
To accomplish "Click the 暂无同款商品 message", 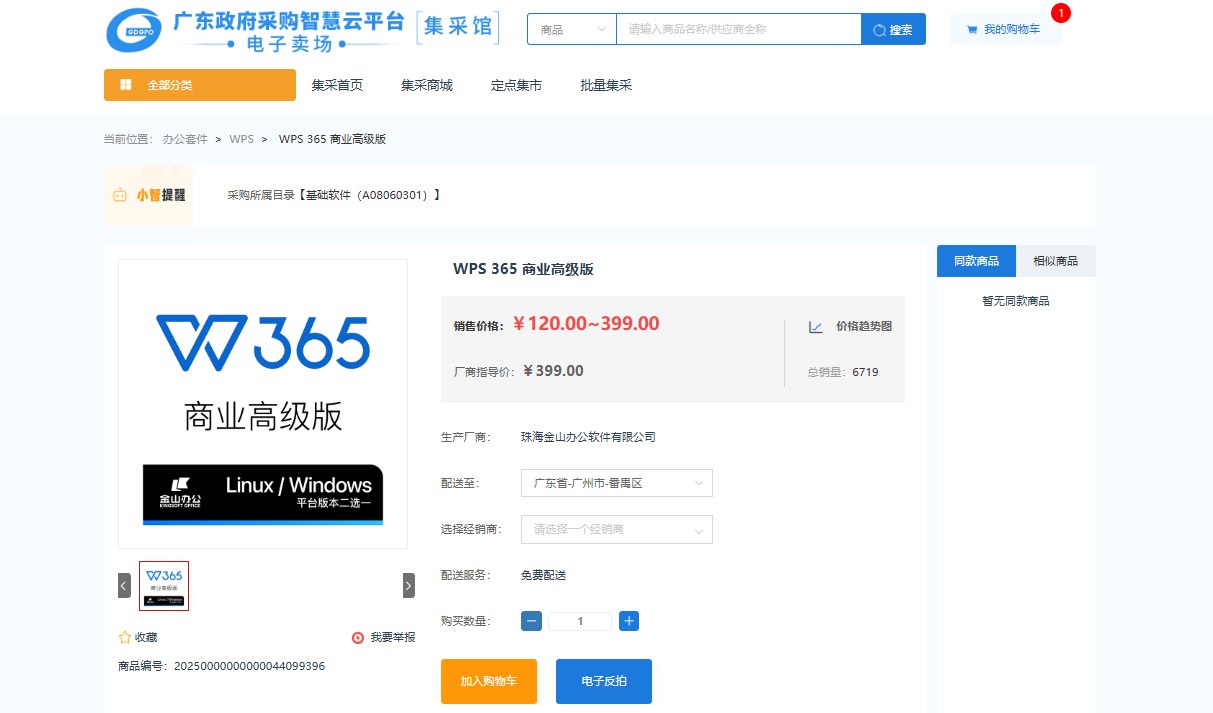I will (1016, 301).
